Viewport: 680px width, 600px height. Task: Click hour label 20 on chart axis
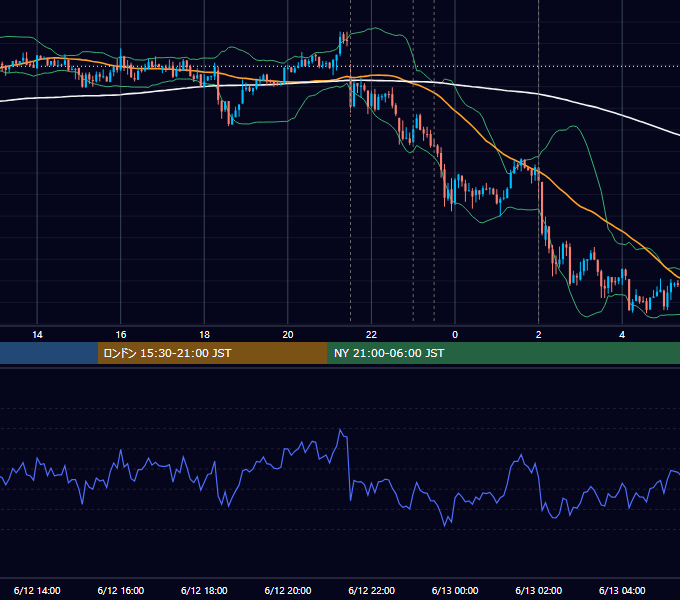pos(288,335)
